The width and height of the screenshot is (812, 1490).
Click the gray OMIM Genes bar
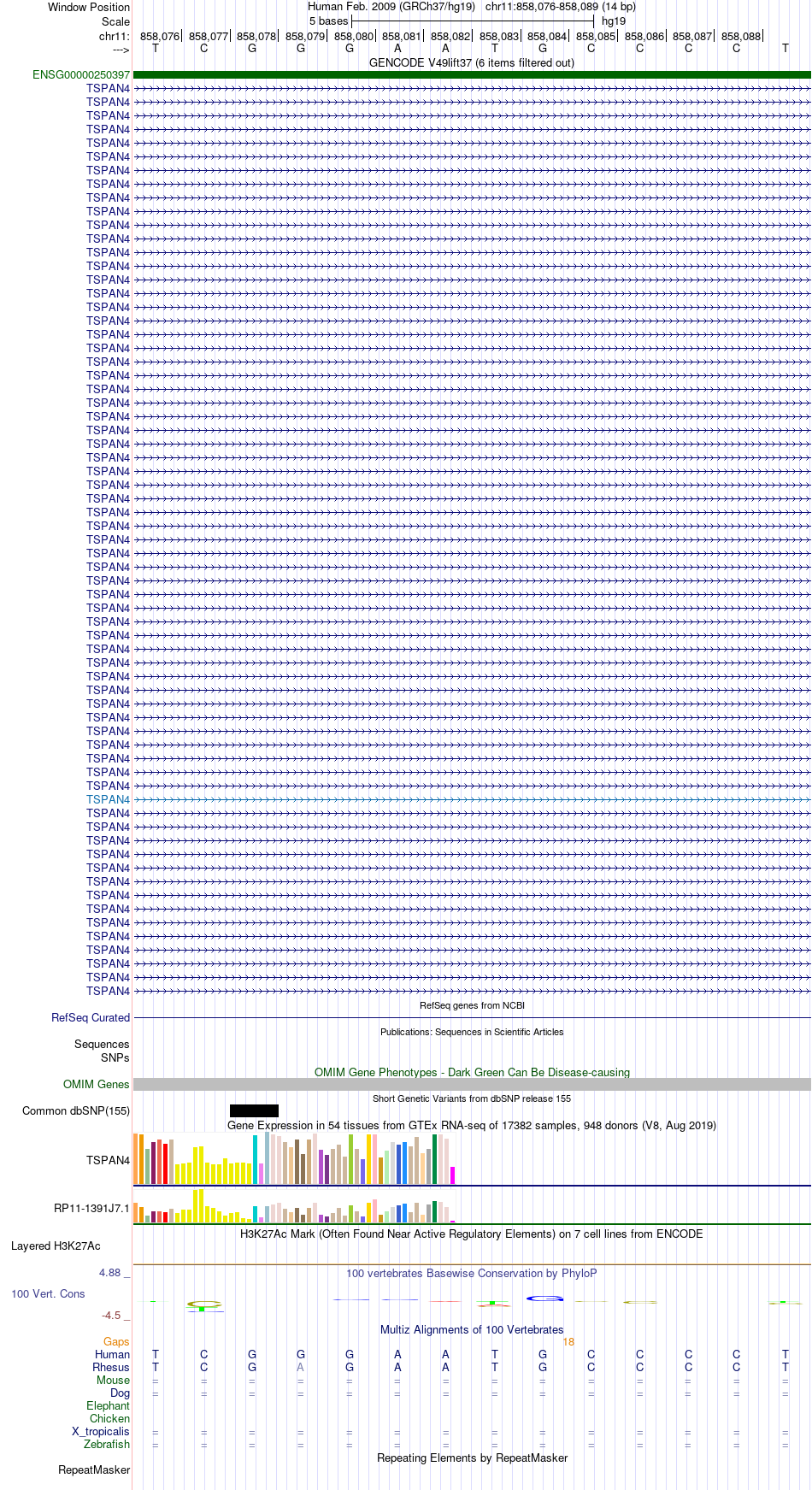pos(472,1084)
